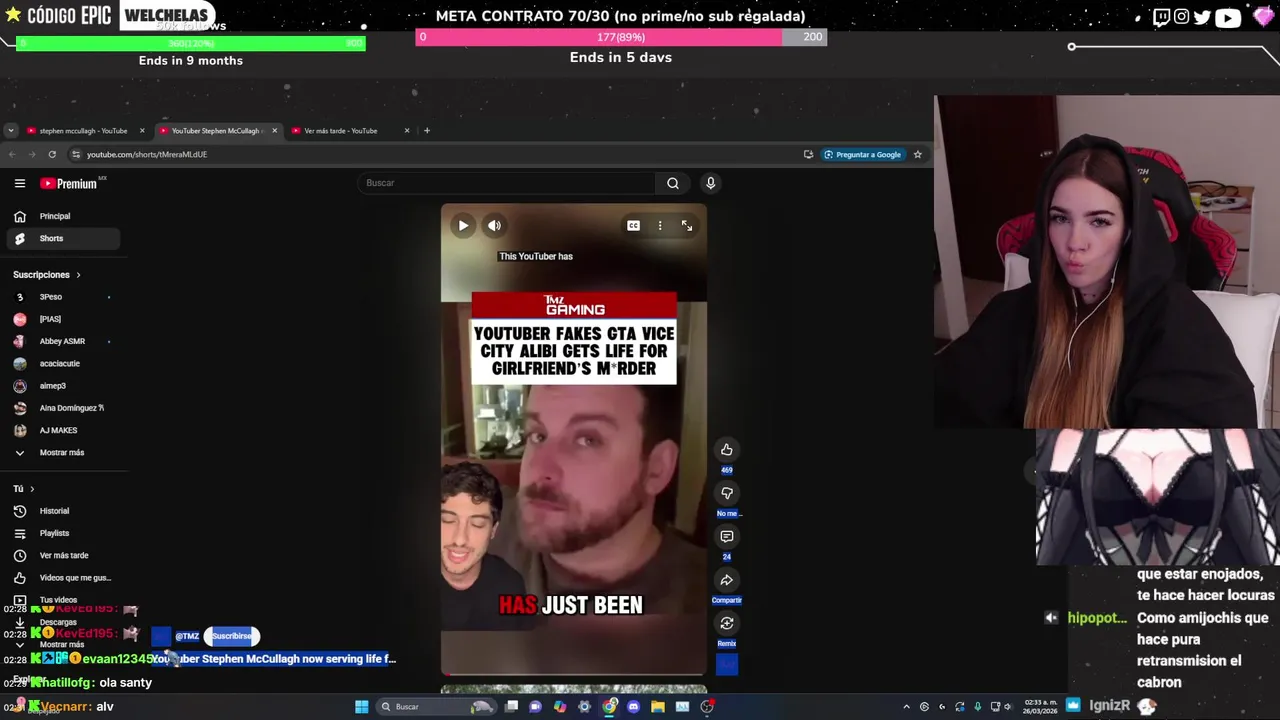
Task: Click the green 'Ends in 9 months' progress bar
Action: pyautogui.click(x=190, y=43)
